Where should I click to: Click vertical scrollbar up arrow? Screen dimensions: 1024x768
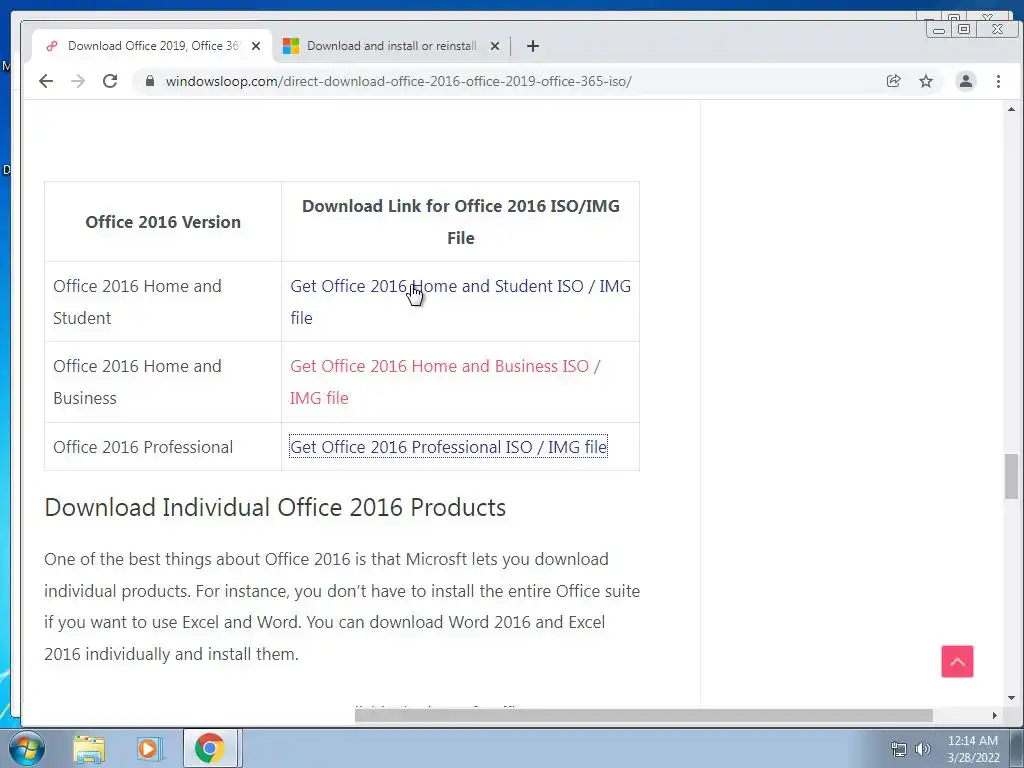click(x=1011, y=109)
